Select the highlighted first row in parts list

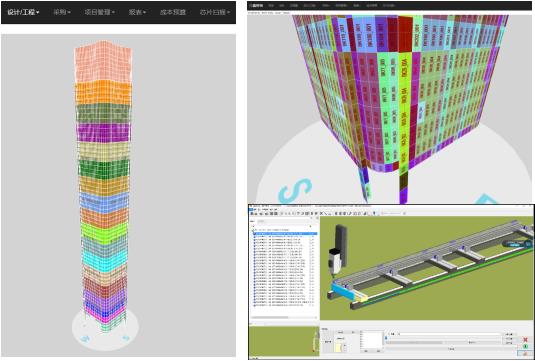[x=285, y=234]
